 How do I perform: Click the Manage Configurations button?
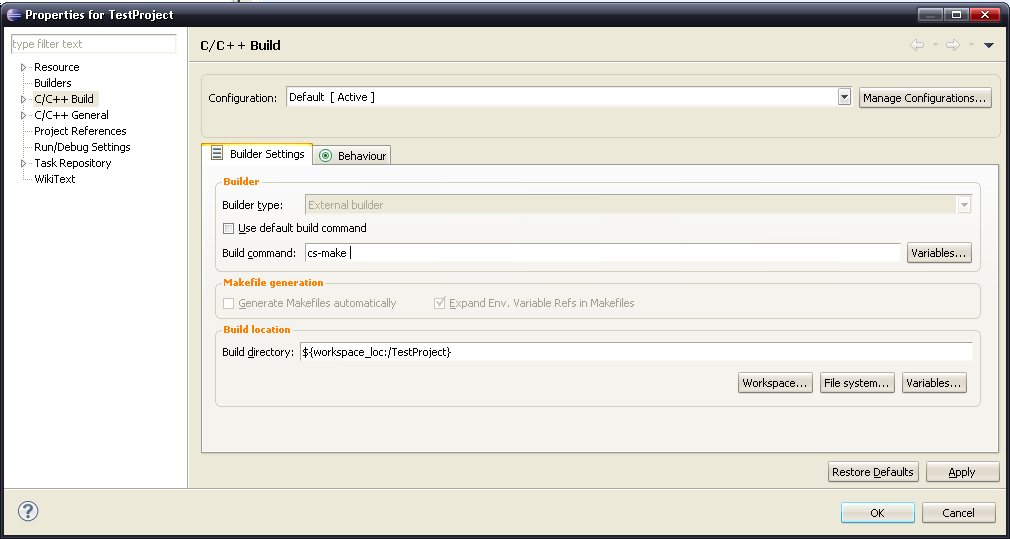click(x=925, y=98)
